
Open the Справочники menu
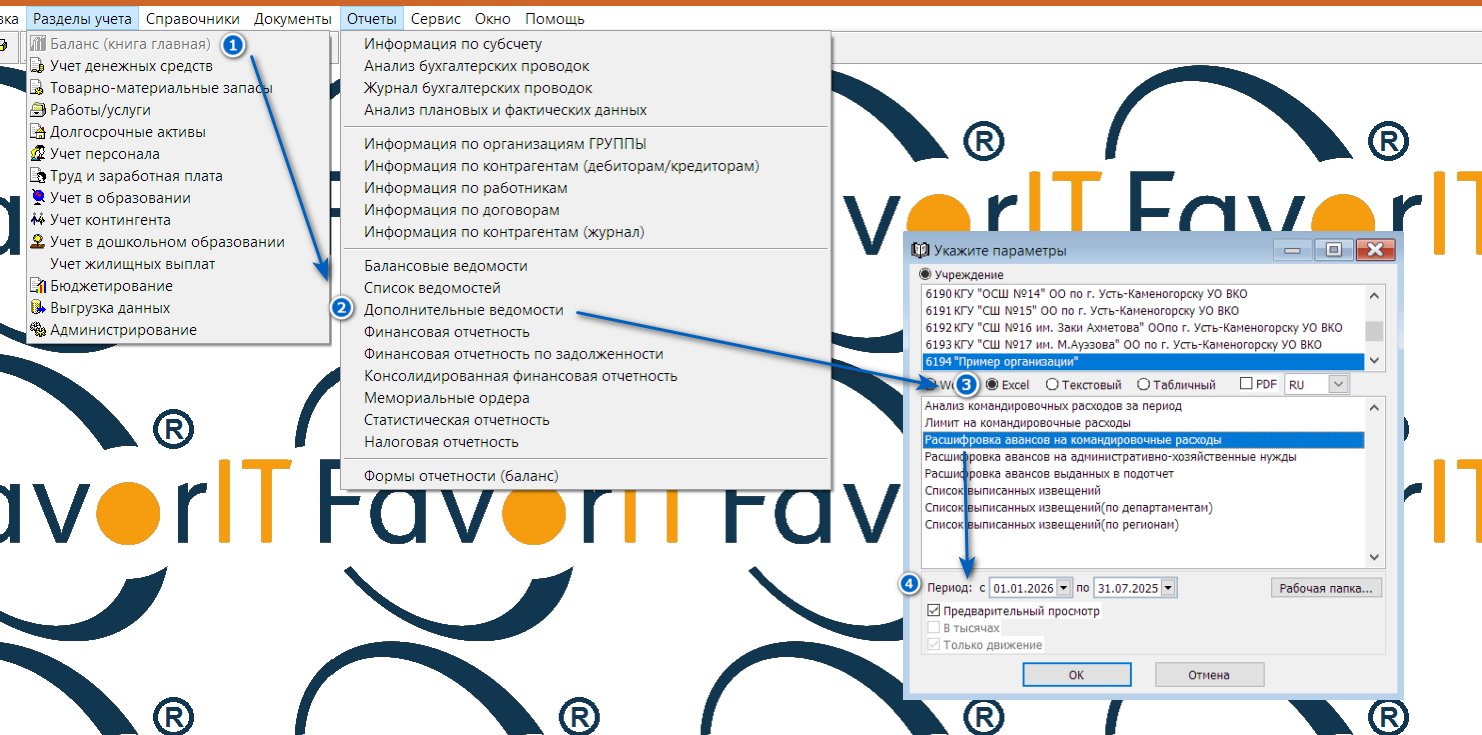[x=192, y=19]
